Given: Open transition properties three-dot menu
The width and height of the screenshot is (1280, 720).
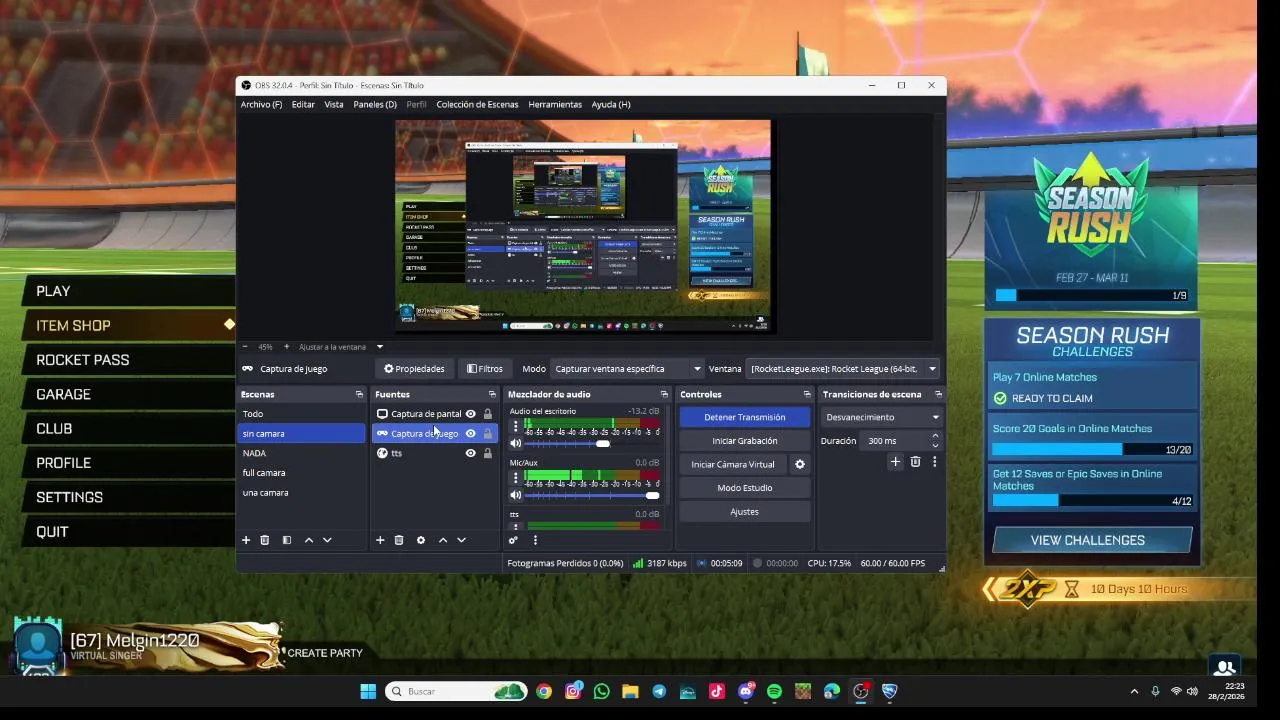Looking at the screenshot, I should tap(935, 461).
